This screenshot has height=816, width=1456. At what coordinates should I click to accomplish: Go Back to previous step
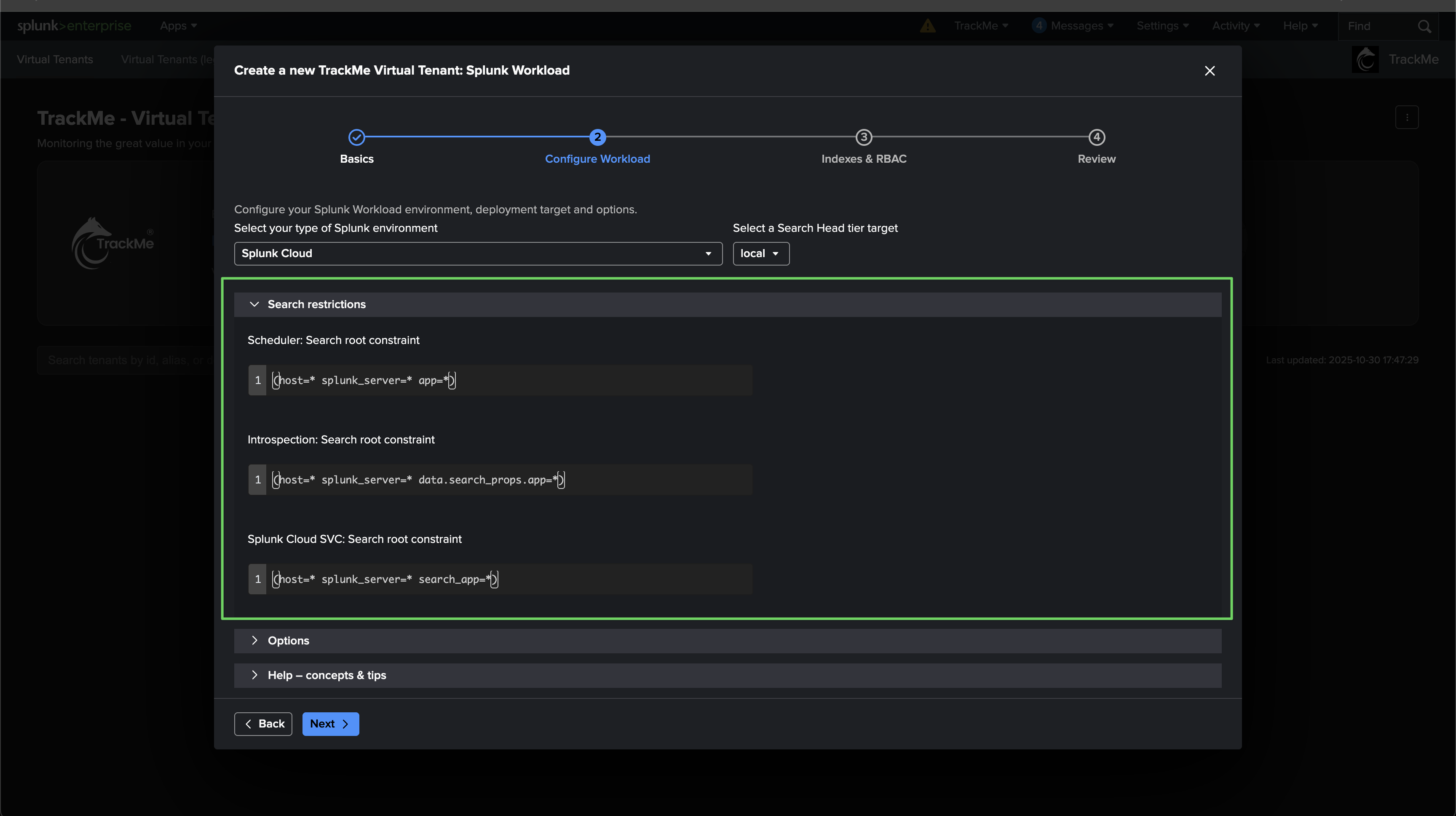point(263,724)
